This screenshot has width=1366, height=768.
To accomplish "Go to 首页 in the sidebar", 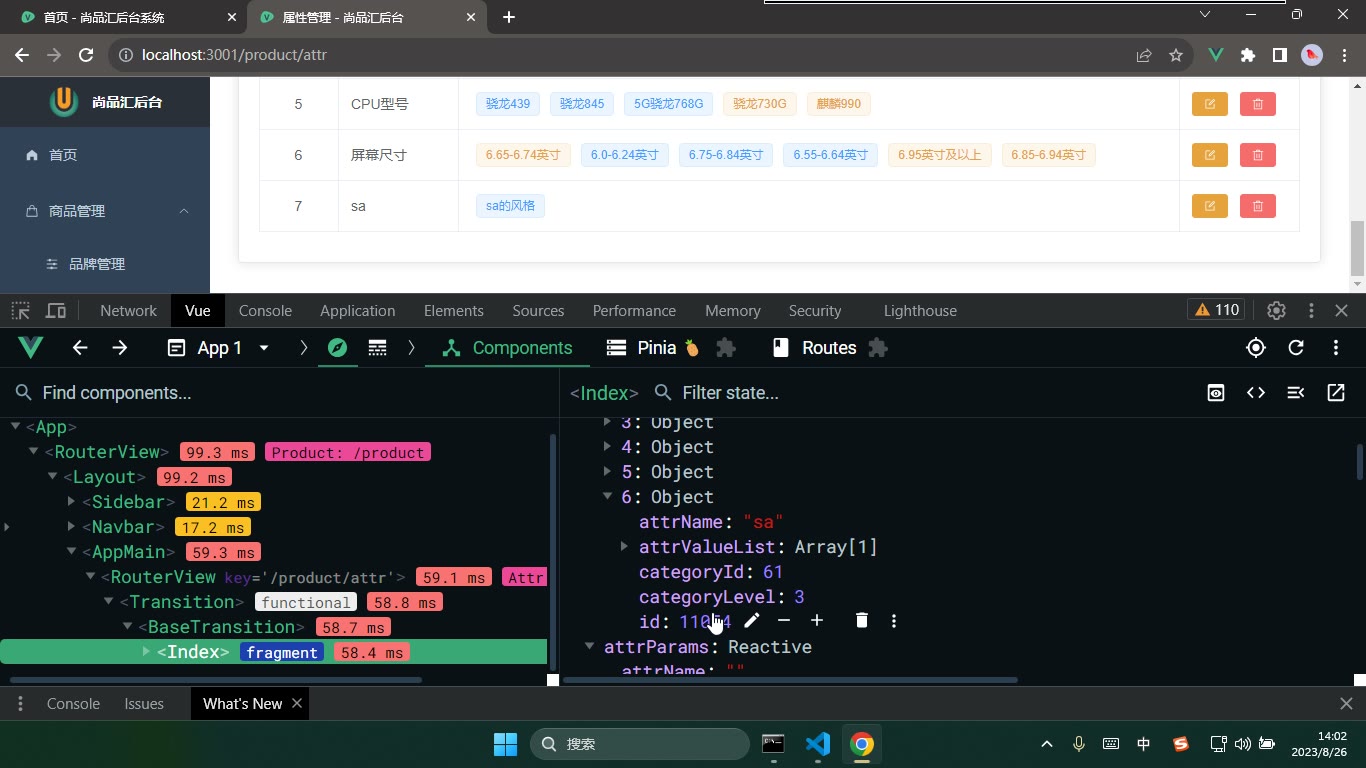I will click(105, 155).
